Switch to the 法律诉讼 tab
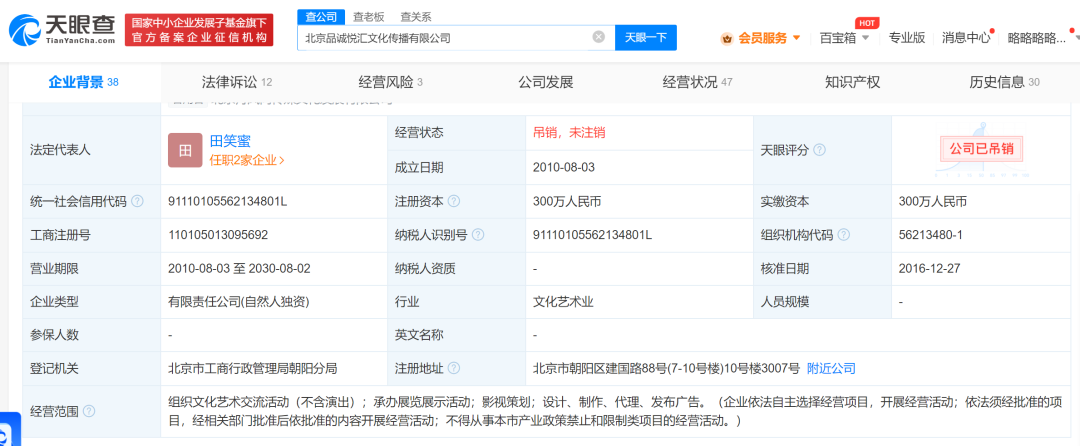Viewport: 1080px width, 446px height. 237,83
